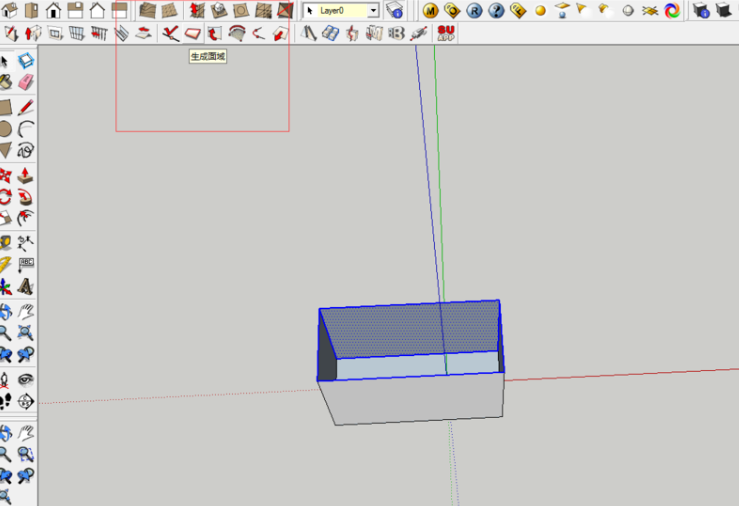The height and width of the screenshot is (506, 739).
Task: Click the Layer0 dropdown arrow
Action: (373, 10)
